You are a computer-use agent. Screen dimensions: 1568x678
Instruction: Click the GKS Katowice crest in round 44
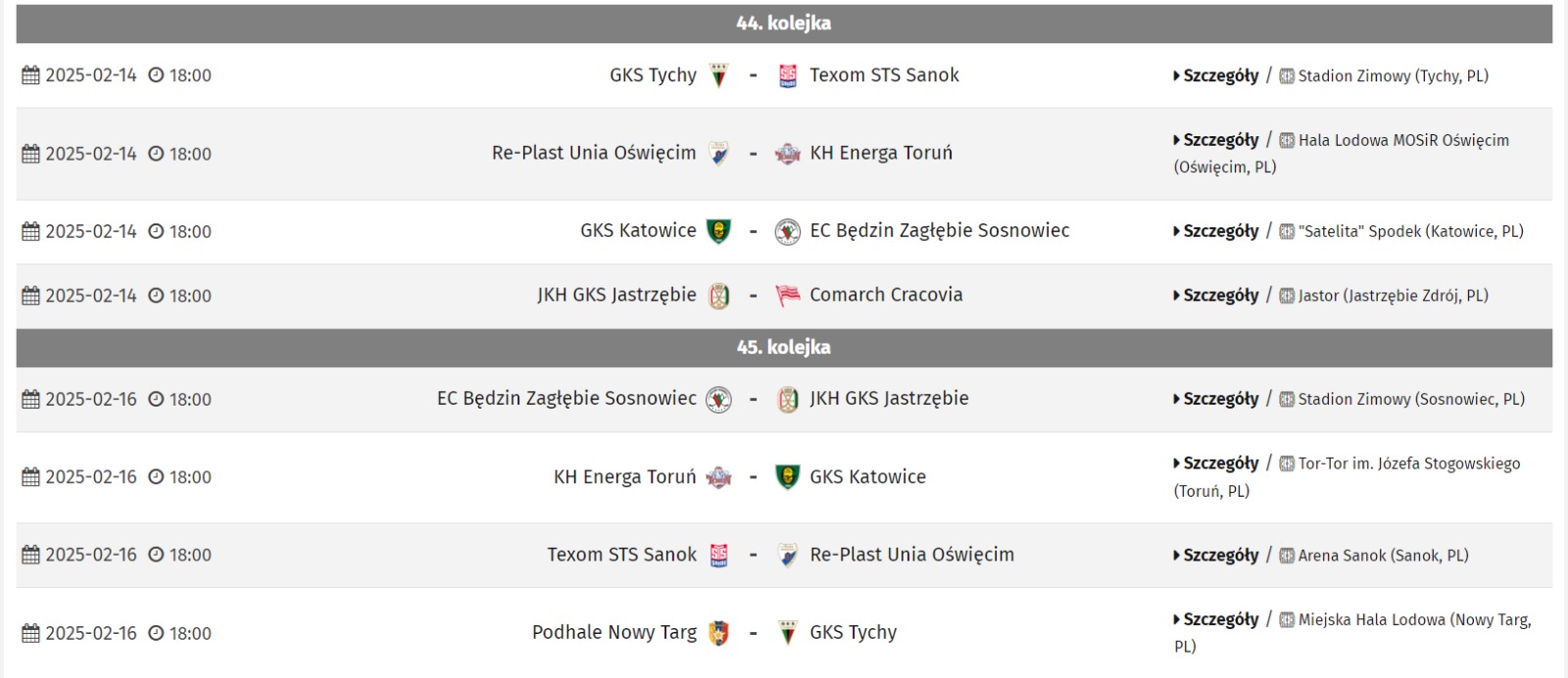click(x=719, y=231)
